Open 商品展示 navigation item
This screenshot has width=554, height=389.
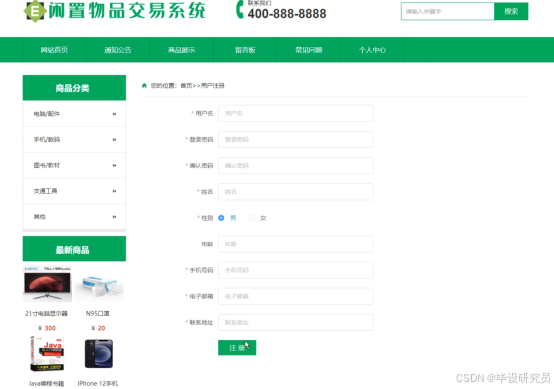click(x=181, y=50)
